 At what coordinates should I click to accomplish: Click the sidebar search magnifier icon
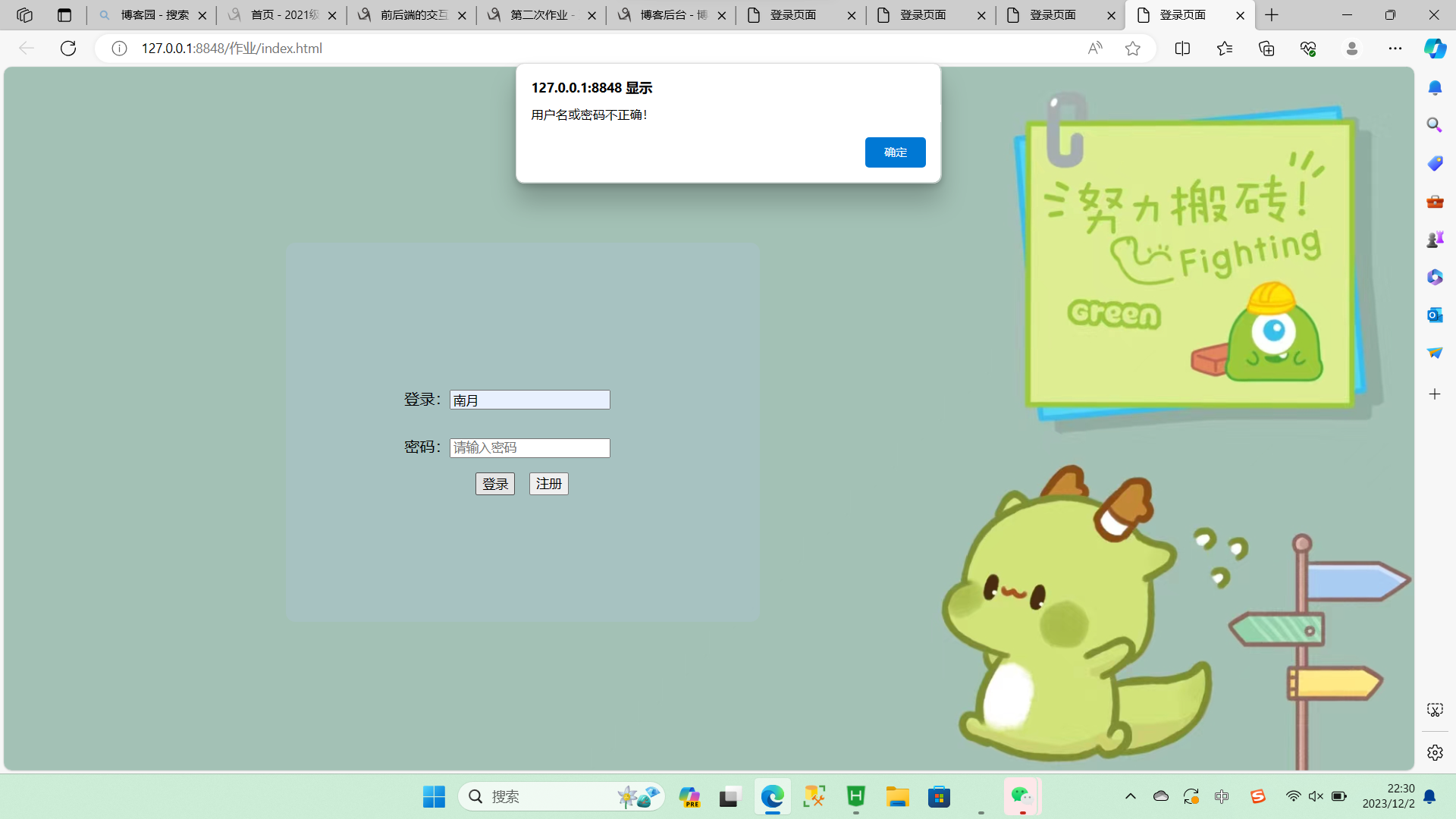click(x=1434, y=125)
